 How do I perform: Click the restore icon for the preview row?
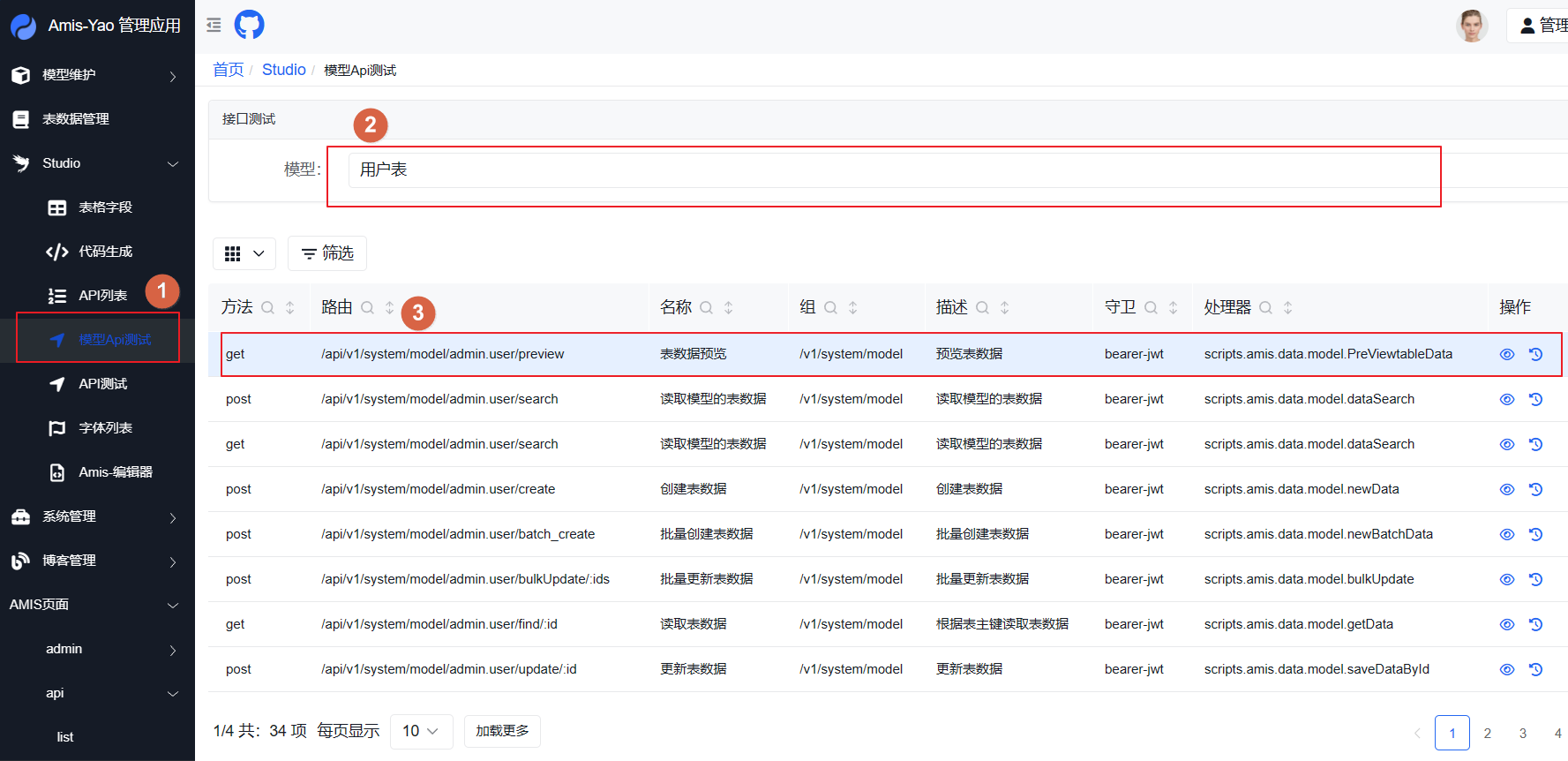(1535, 354)
